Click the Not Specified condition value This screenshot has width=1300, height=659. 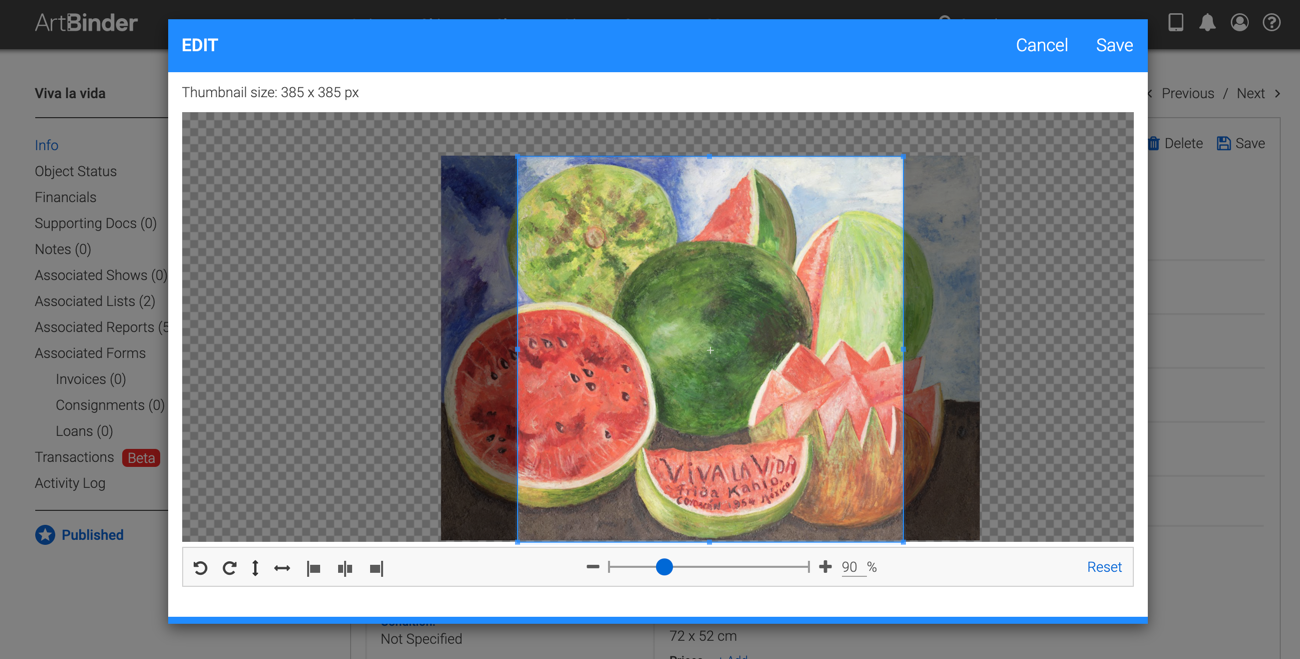421,639
